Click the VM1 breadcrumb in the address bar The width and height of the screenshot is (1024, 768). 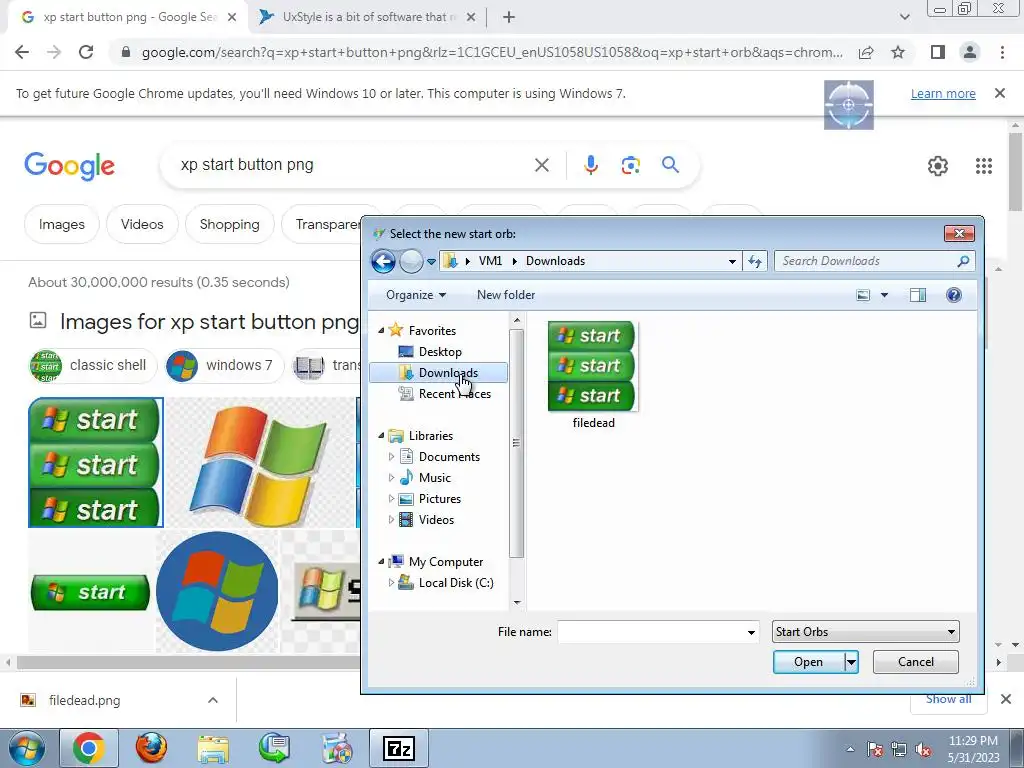490,261
